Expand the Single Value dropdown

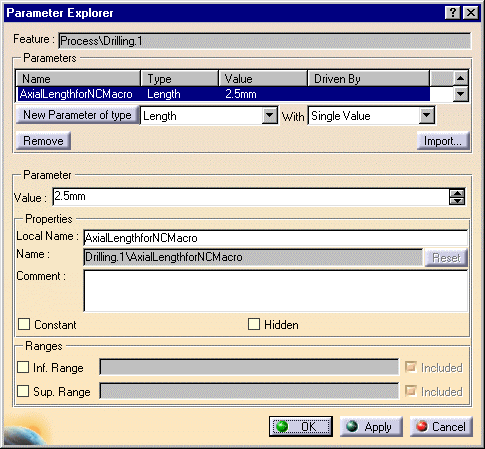point(427,116)
